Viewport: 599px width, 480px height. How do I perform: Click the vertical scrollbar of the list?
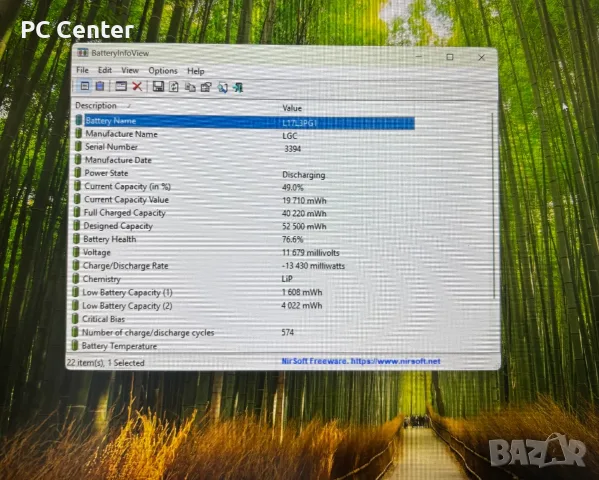(493, 206)
